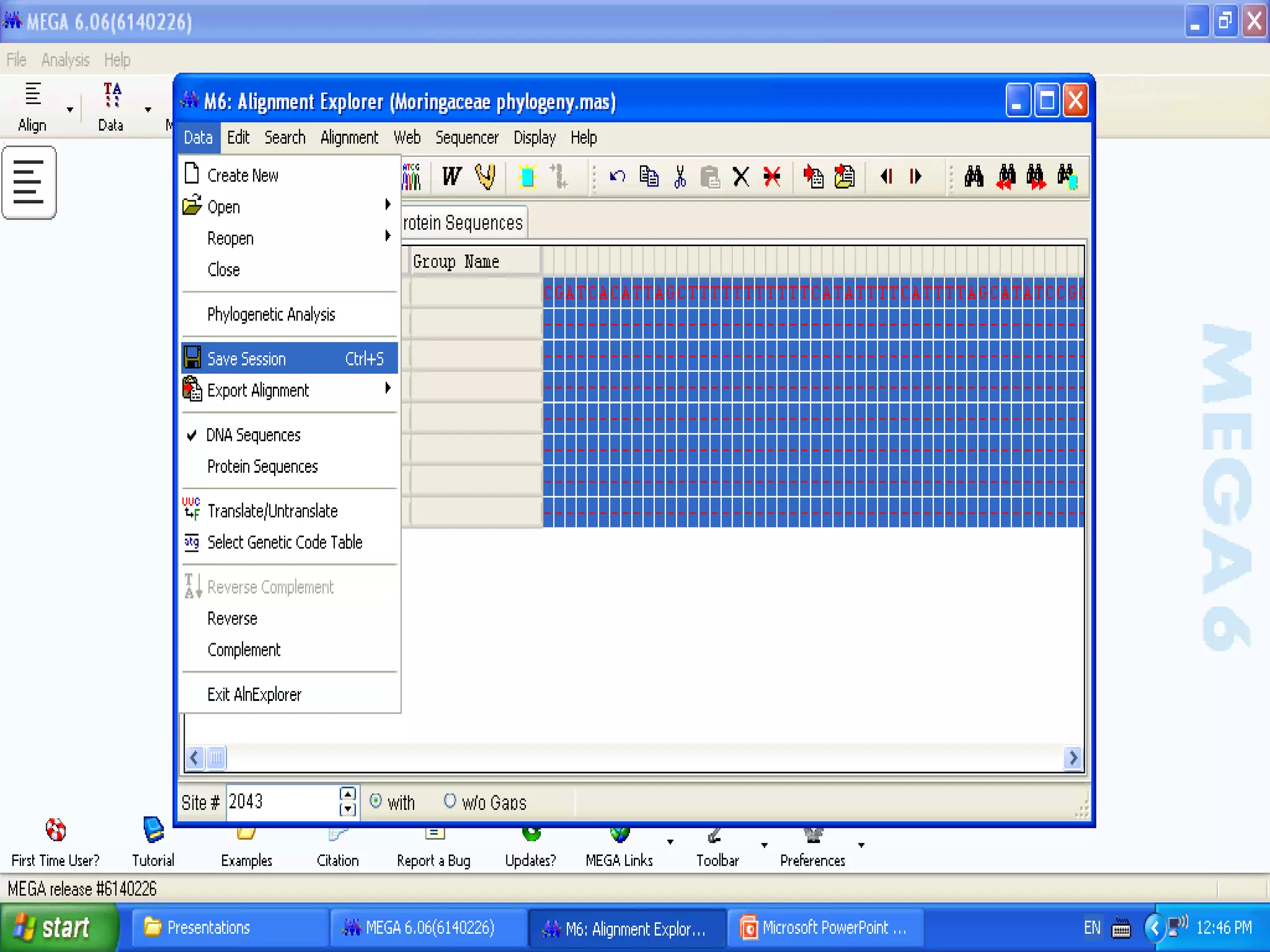Click Select Genetic Code Table
Screen dimensions: 1270x952
click(x=290, y=542)
